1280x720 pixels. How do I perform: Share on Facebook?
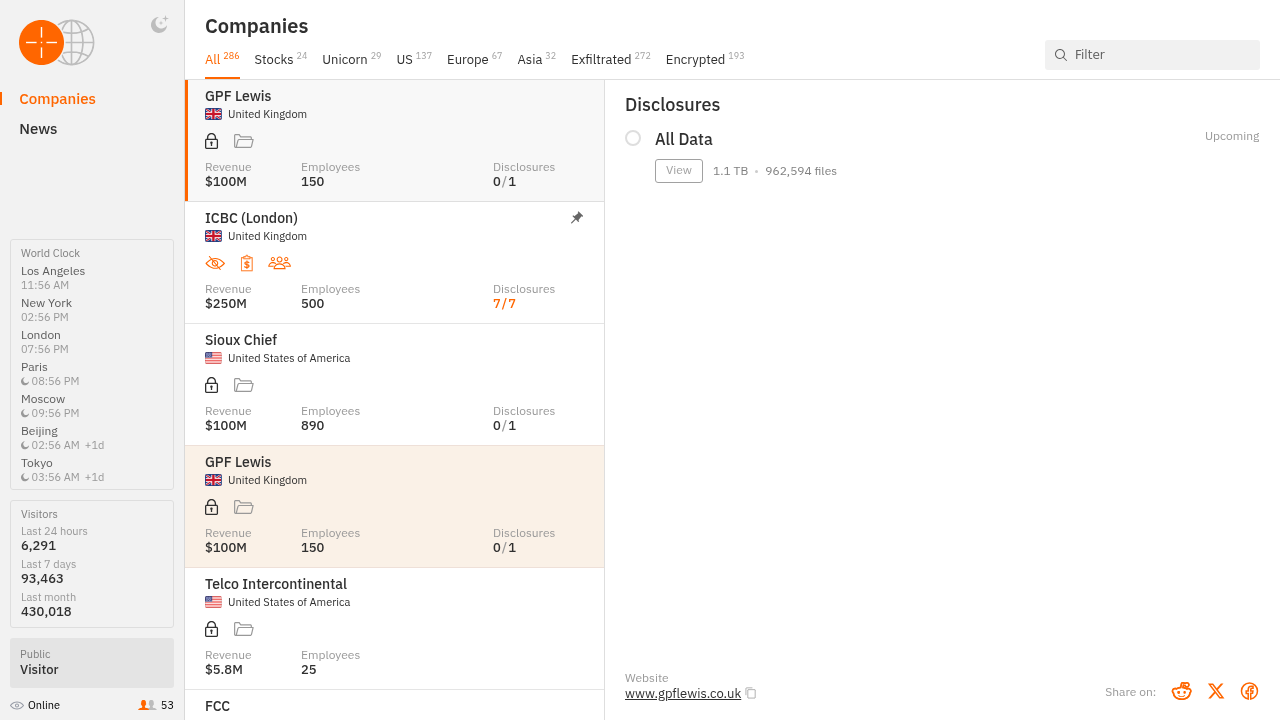pos(1249,691)
